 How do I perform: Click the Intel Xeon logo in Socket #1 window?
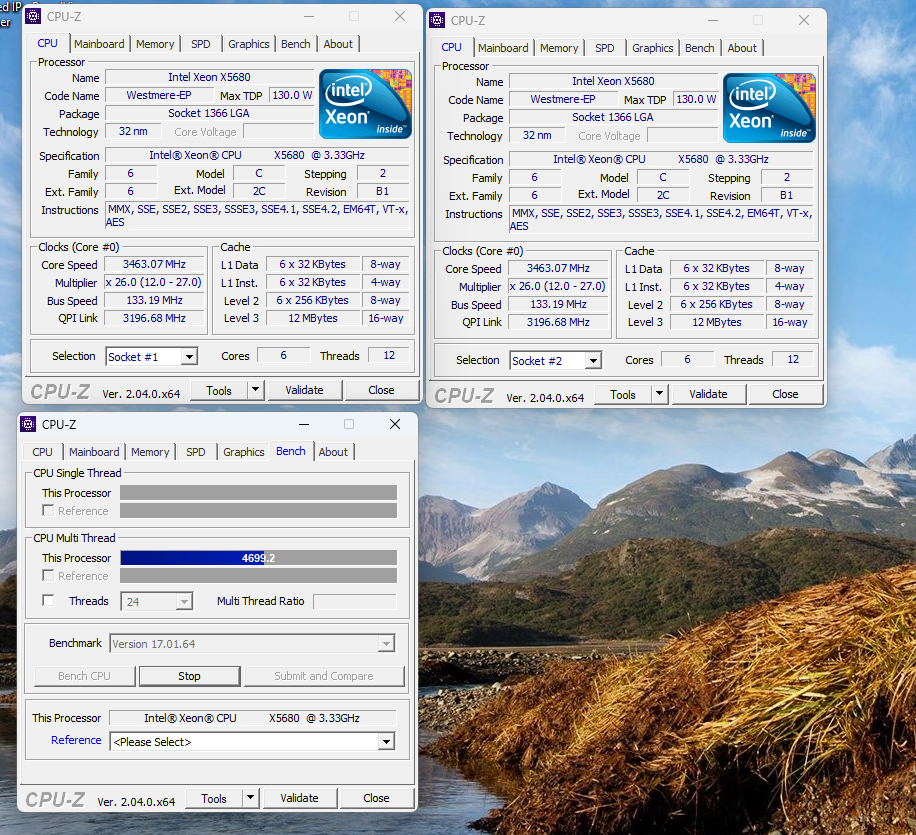[366, 104]
